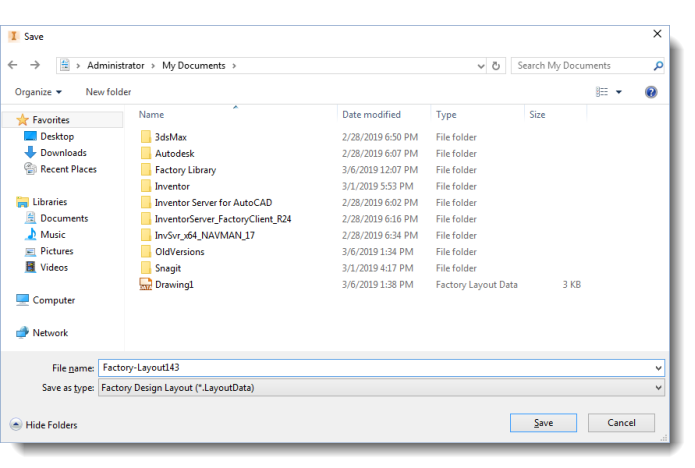Collapse with the Hide Folders button
This screenshot has width=695, height=468.
click(x=43, y=425)
